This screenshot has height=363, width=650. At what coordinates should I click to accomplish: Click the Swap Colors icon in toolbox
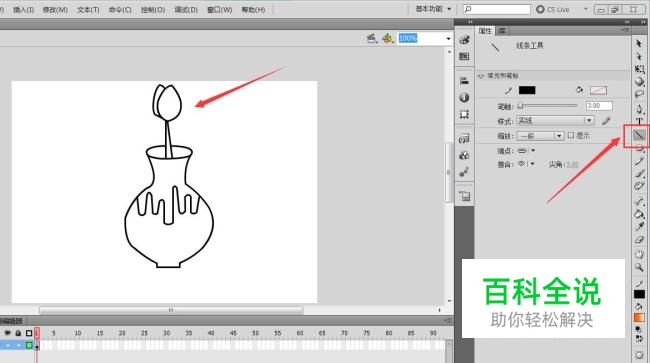(x=639, y=338)
